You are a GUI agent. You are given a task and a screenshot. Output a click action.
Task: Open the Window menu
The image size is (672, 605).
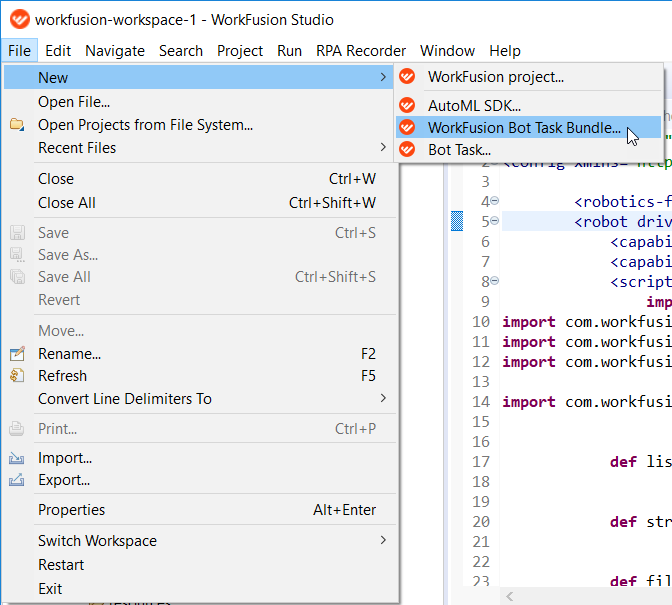[x=447, y=51]
